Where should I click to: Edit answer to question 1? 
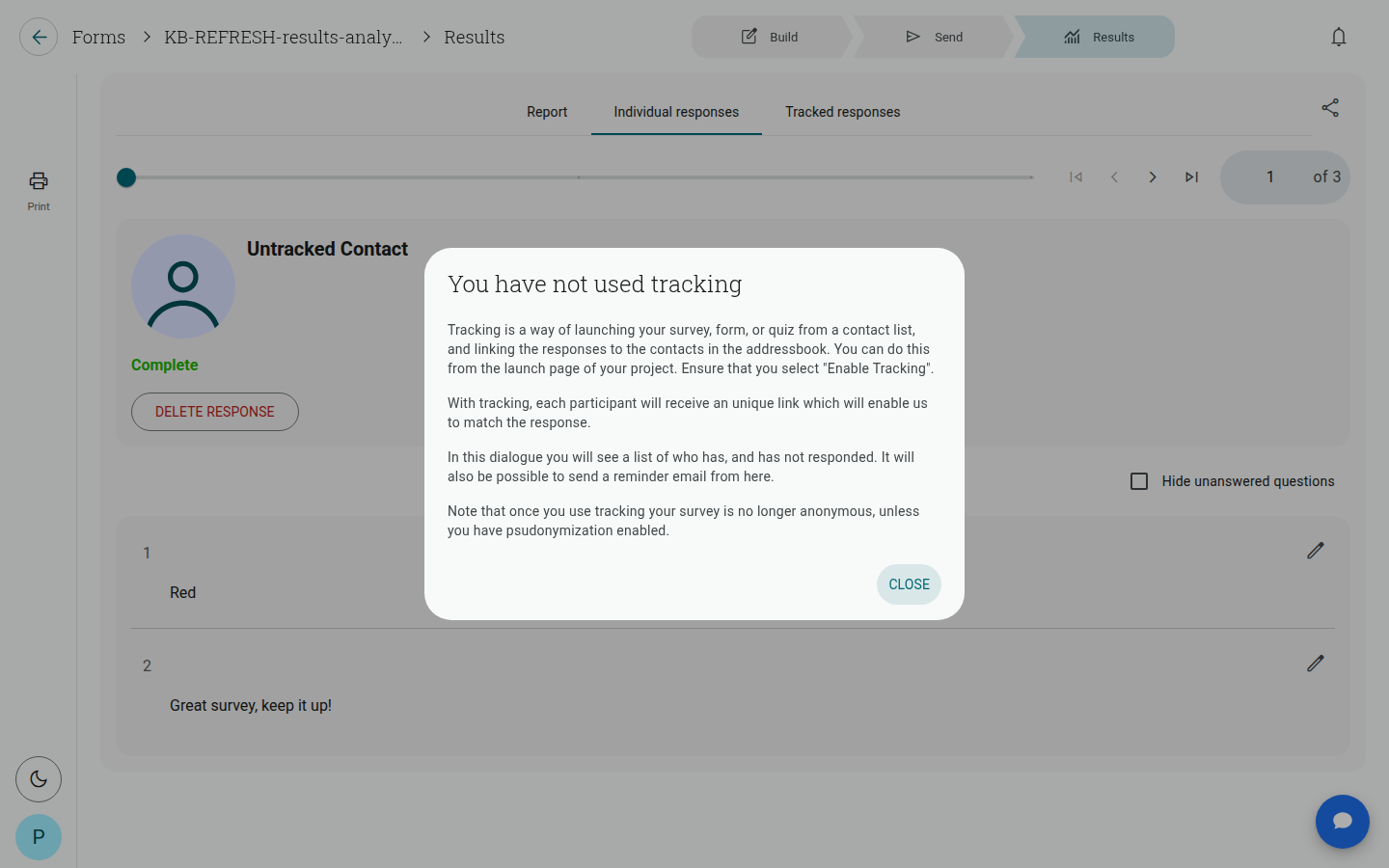point(1316,551)
